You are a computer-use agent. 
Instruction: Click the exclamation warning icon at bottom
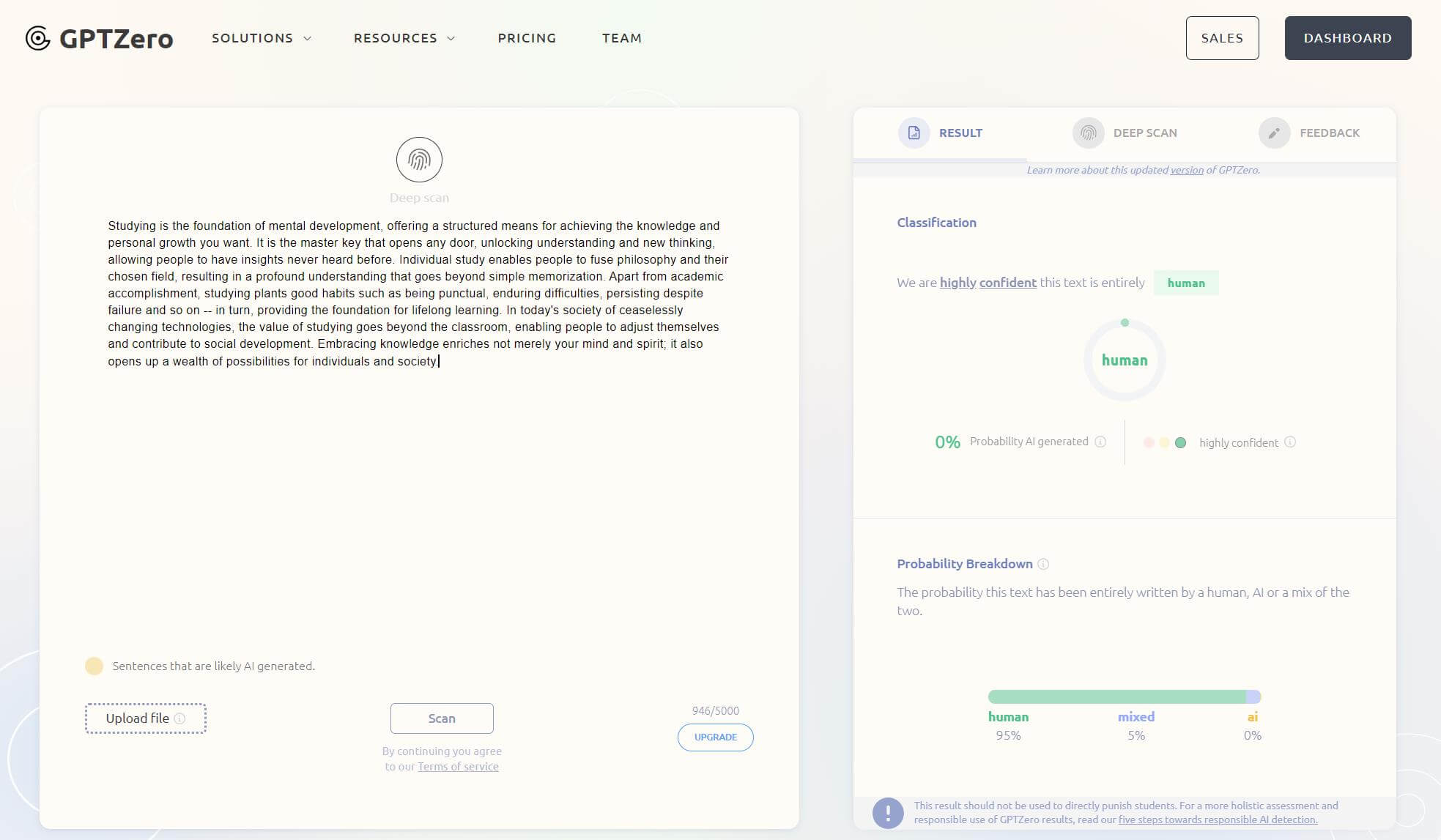[888, 813]
